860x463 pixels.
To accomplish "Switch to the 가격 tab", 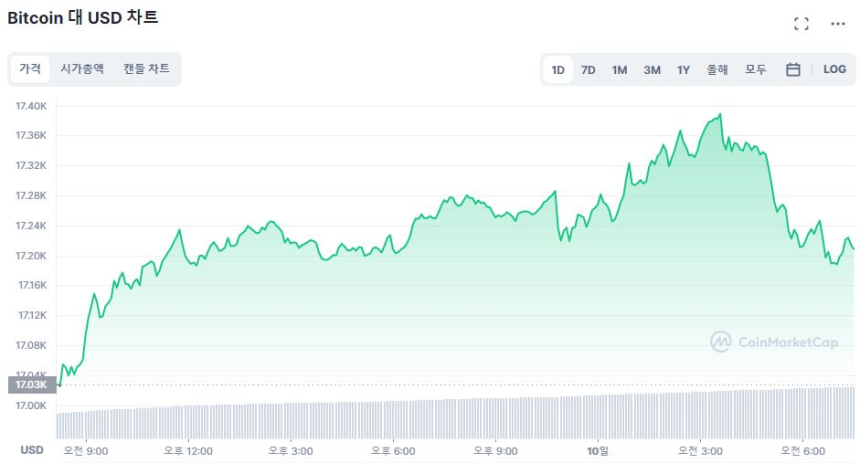I will coord(30,69).
